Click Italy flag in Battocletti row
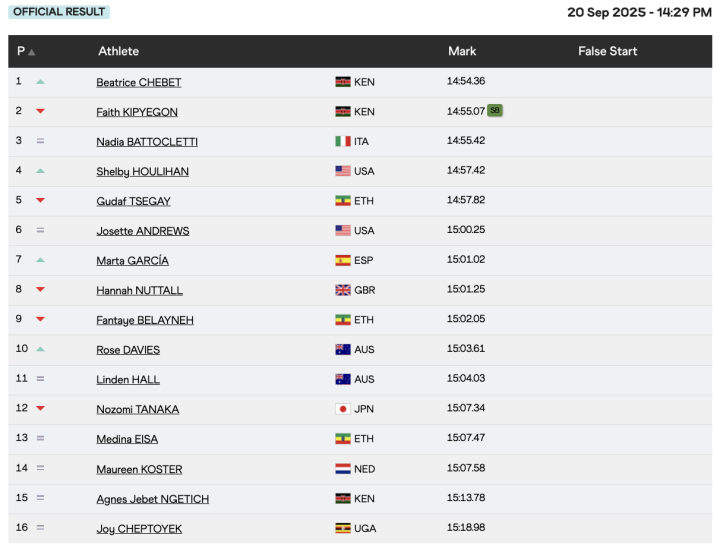This screenshot has width=720, height=554. 343,142
